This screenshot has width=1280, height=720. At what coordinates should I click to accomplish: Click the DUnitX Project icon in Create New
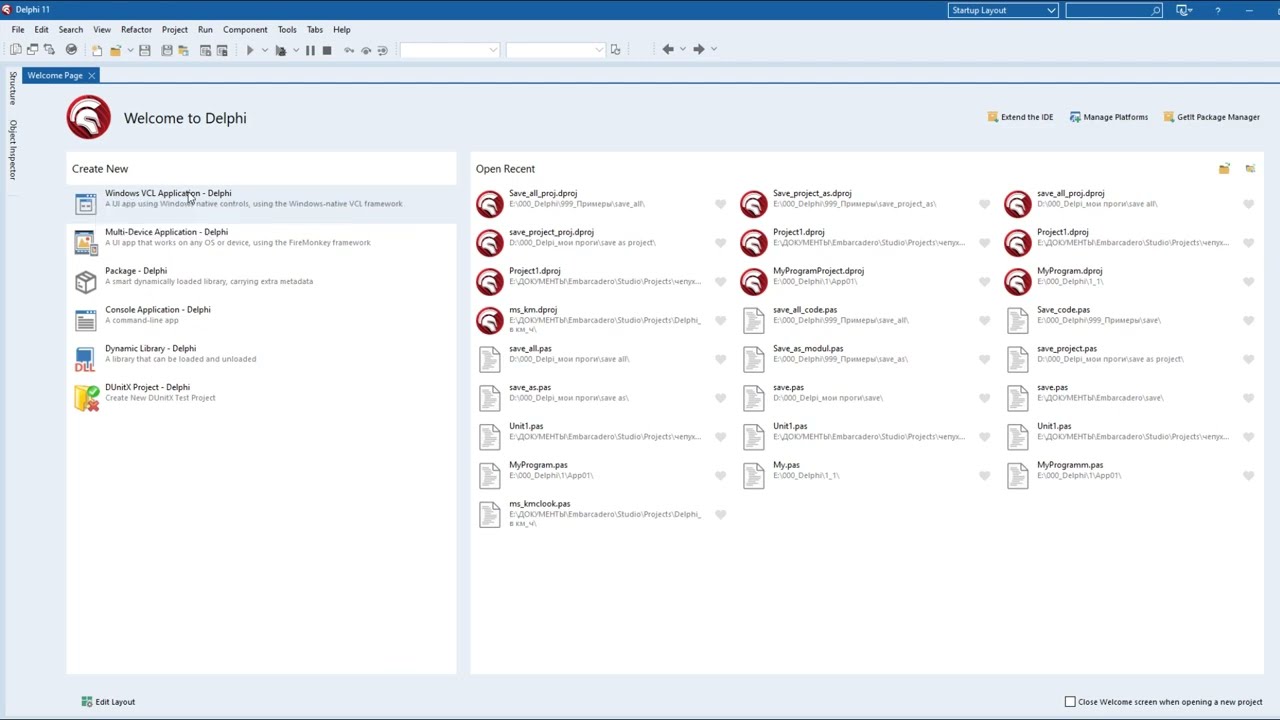coord(85,398)
